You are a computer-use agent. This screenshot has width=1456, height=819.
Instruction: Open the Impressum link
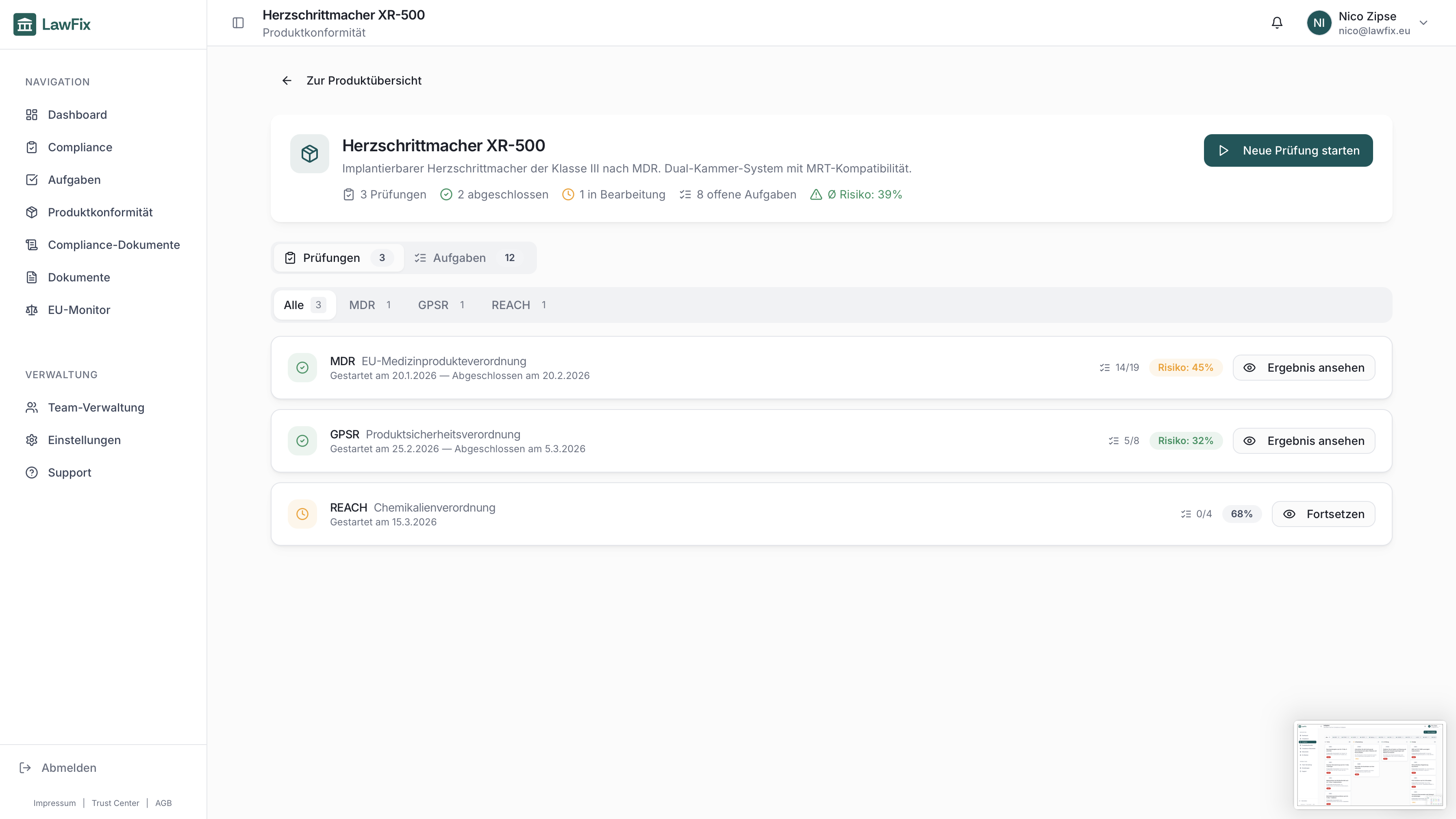click(54, 803)
